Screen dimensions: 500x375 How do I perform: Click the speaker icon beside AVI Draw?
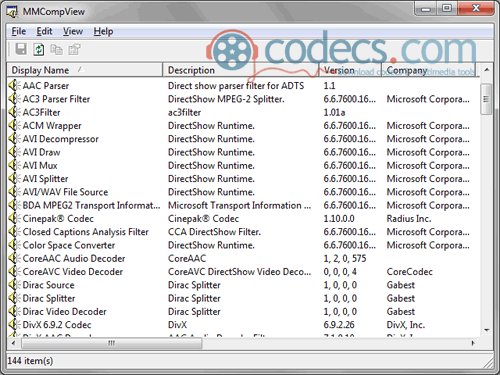point(14,152)
